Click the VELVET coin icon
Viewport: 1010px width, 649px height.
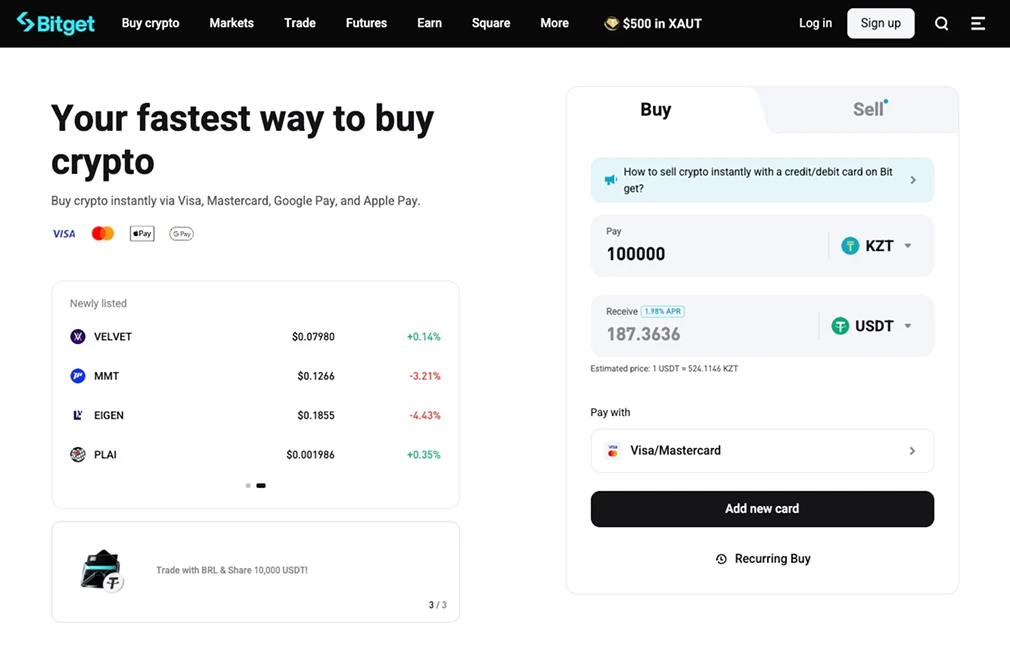(77, 337)
